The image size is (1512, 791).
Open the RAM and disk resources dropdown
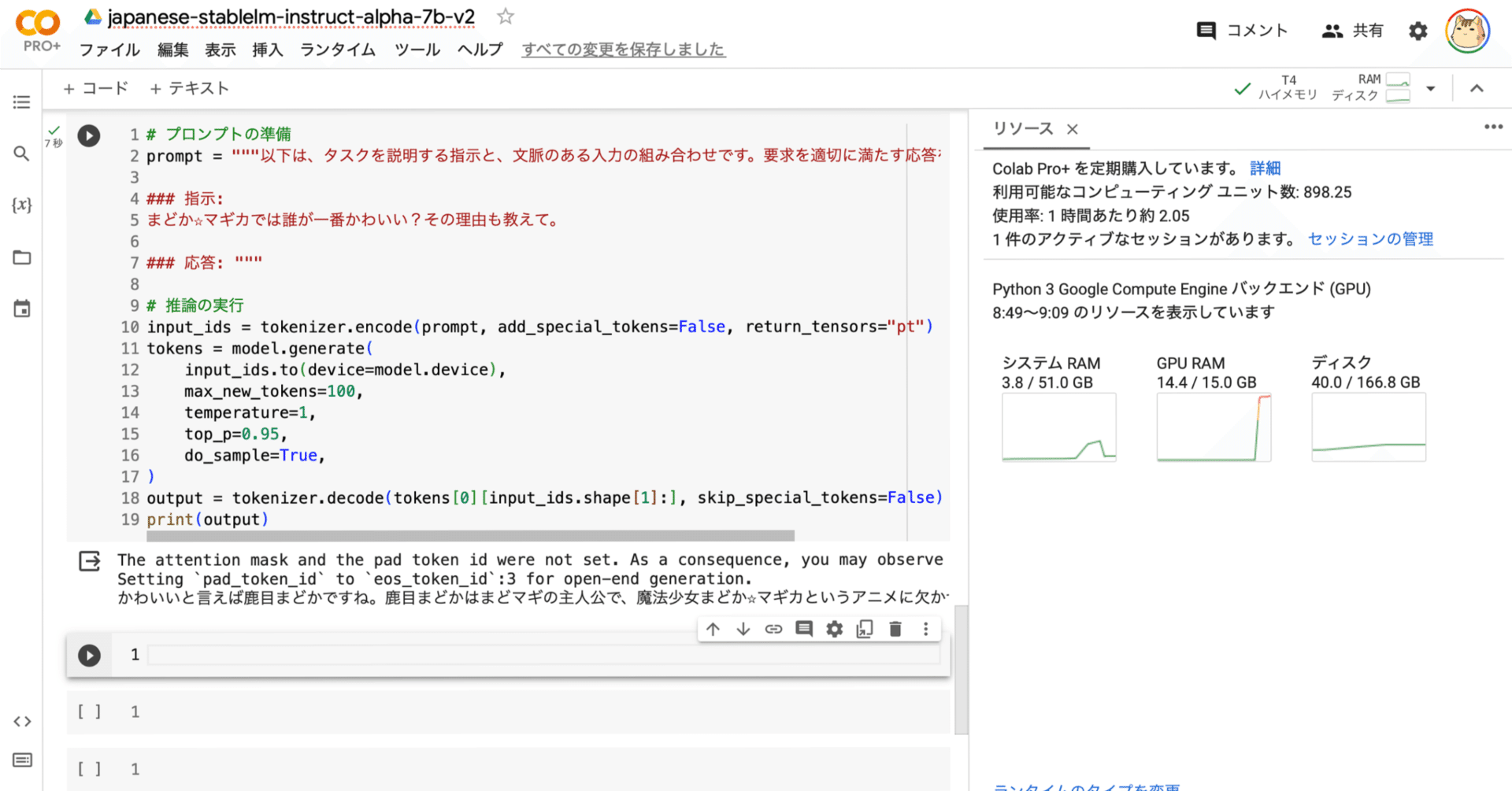1431,88
